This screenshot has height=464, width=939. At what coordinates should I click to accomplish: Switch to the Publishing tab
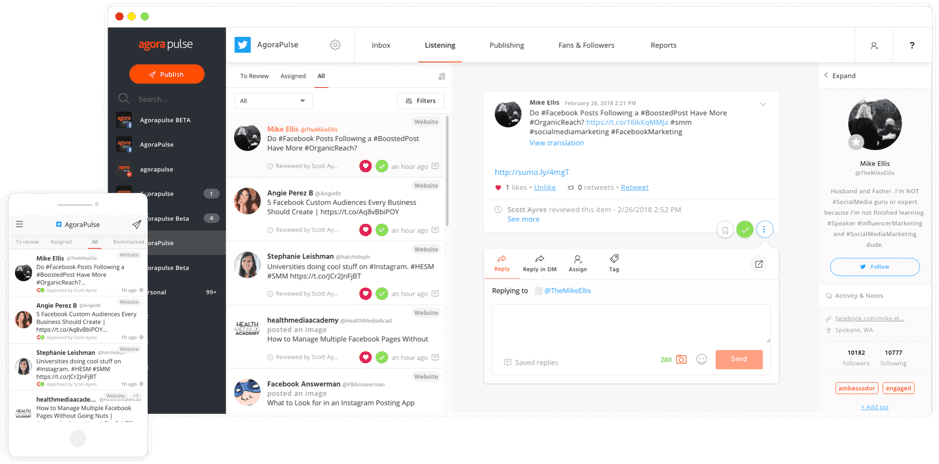pyautogui.click(x=507, y=45)
